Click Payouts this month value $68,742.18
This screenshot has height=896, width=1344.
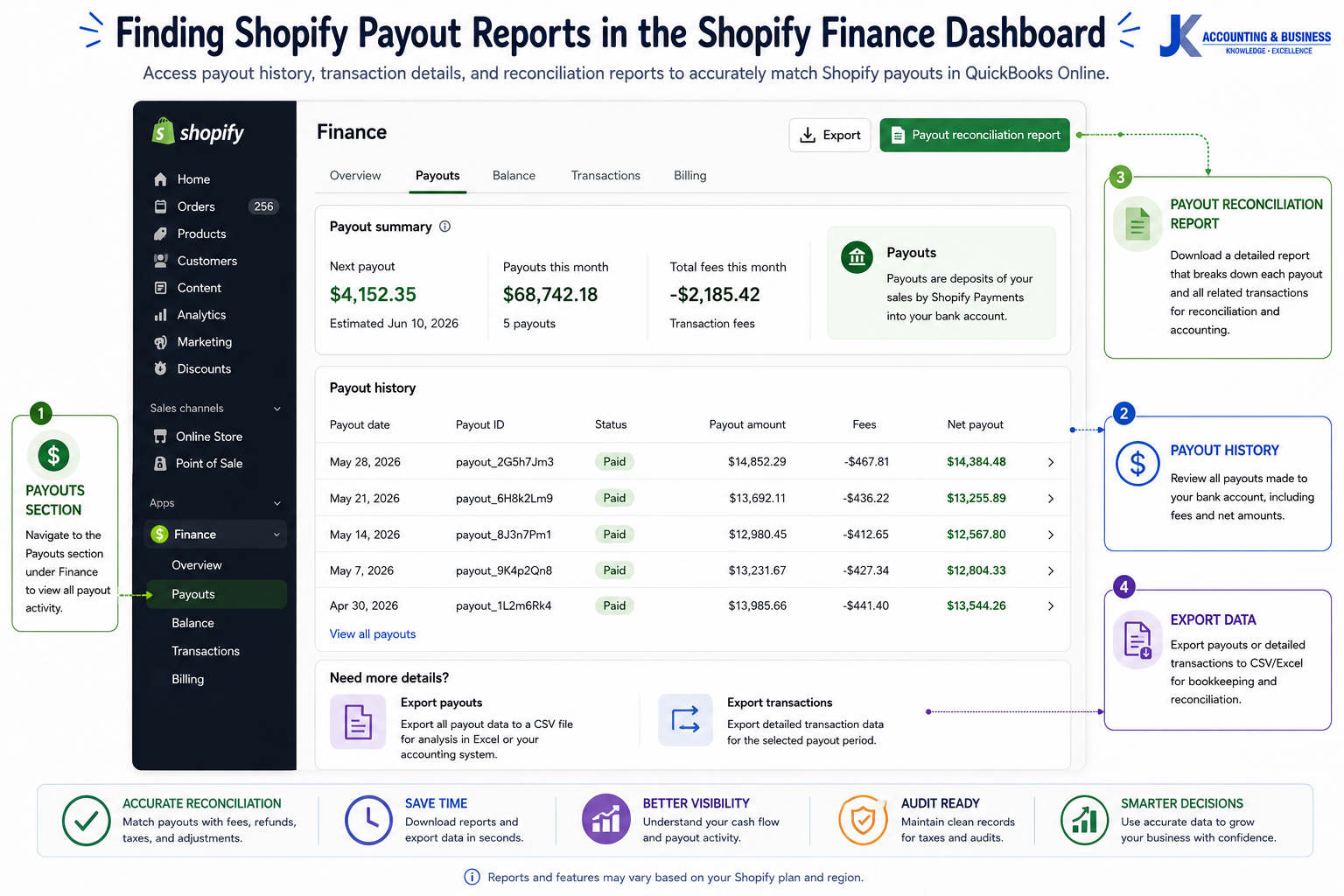(550, 295)
